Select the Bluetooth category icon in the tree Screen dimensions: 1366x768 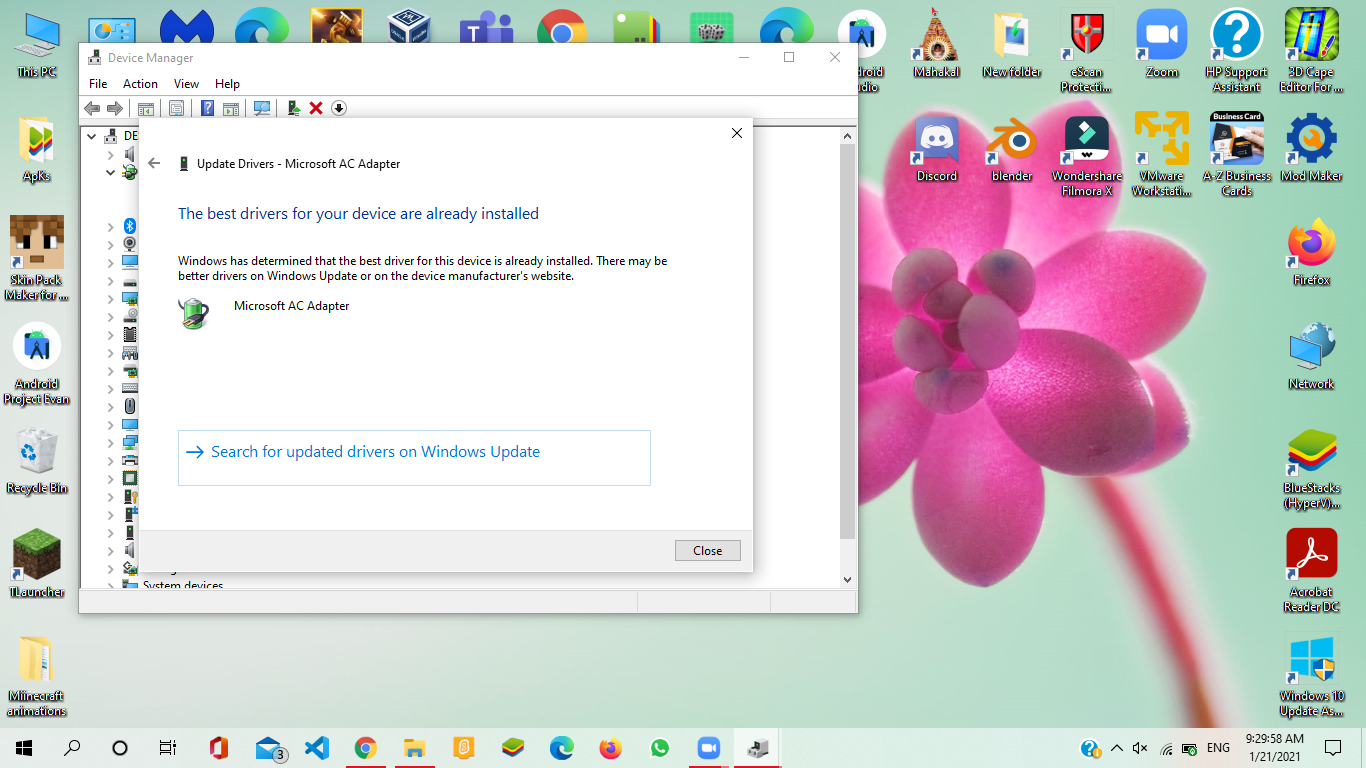(129, 226)
